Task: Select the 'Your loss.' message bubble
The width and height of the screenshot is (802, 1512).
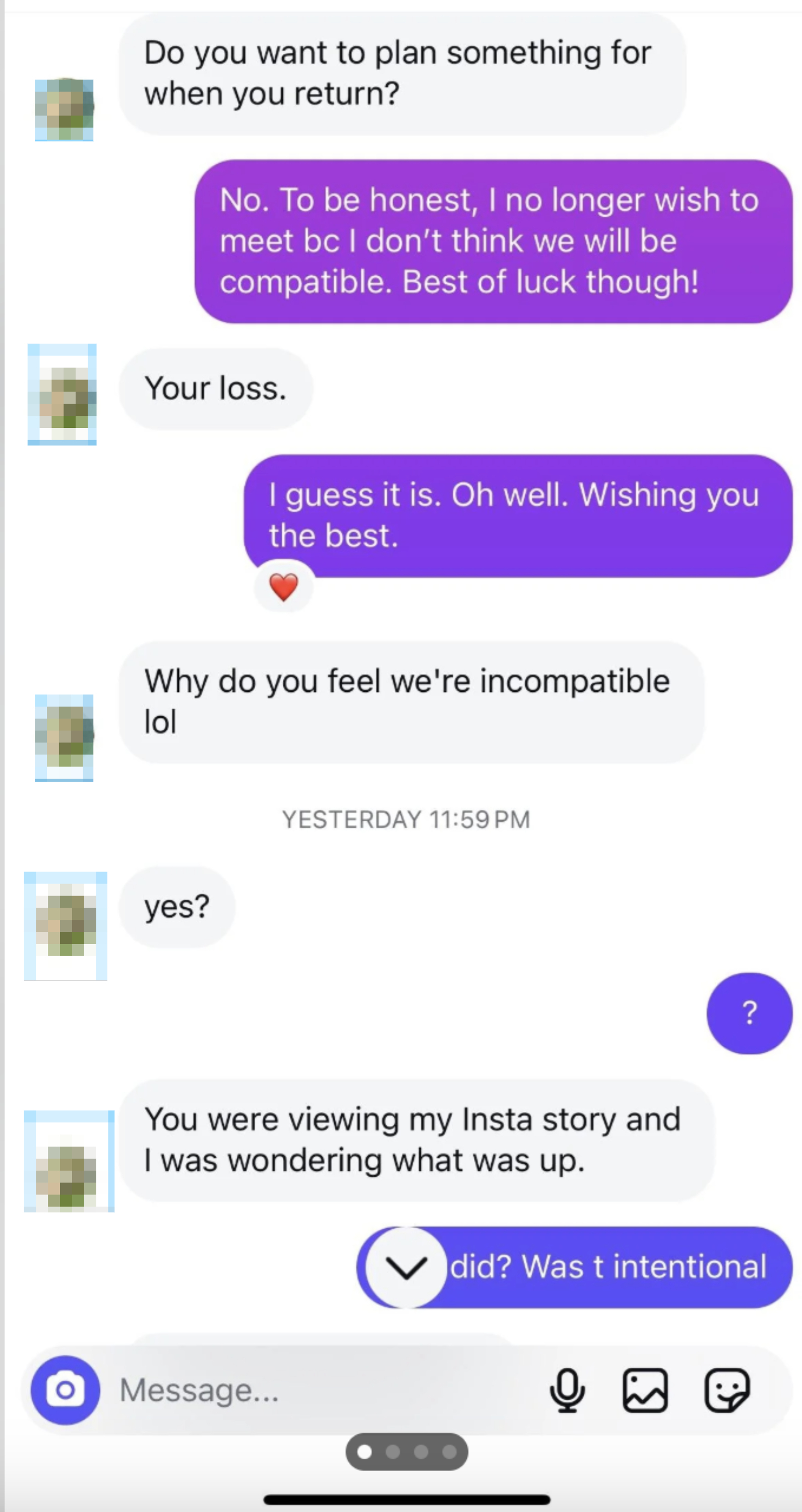Action: click(x=215, y=388)
